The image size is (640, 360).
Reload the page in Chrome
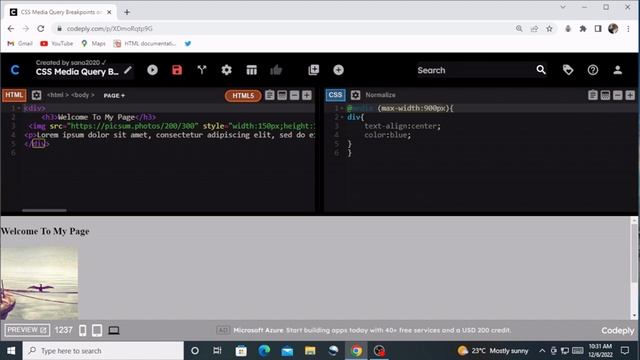click(41, 29)
